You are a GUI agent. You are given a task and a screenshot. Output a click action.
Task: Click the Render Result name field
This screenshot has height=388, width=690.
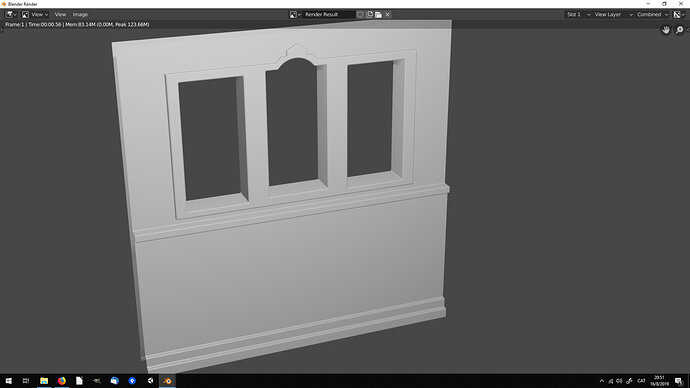pos(329,15)
